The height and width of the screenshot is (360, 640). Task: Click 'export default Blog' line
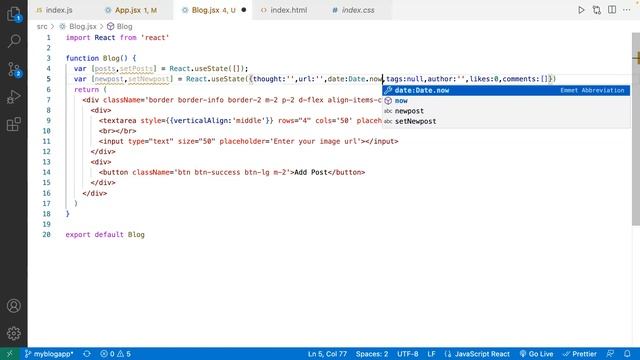coord(105,235)
